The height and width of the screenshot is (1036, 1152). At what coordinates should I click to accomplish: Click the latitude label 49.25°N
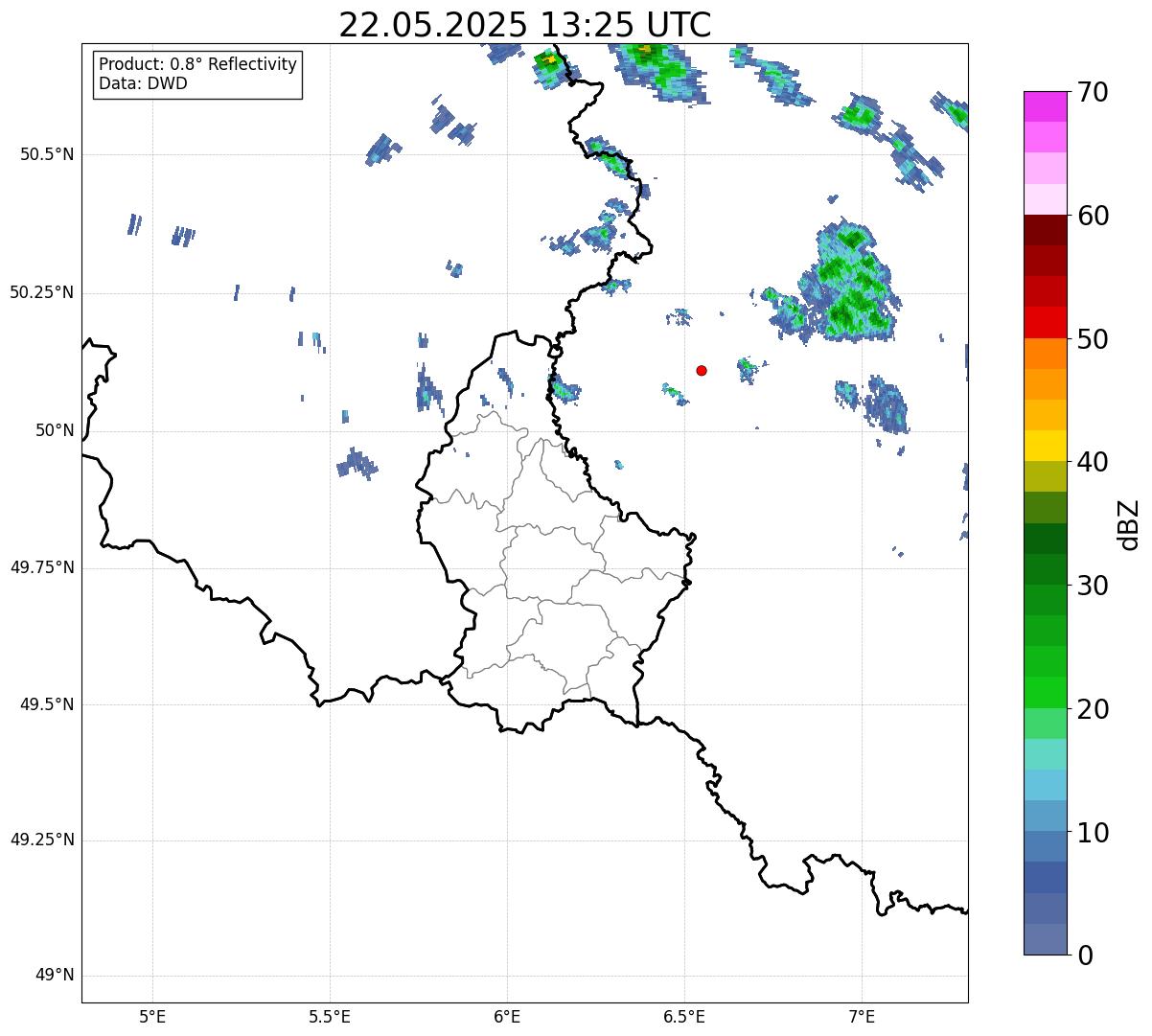coord(41,840)
